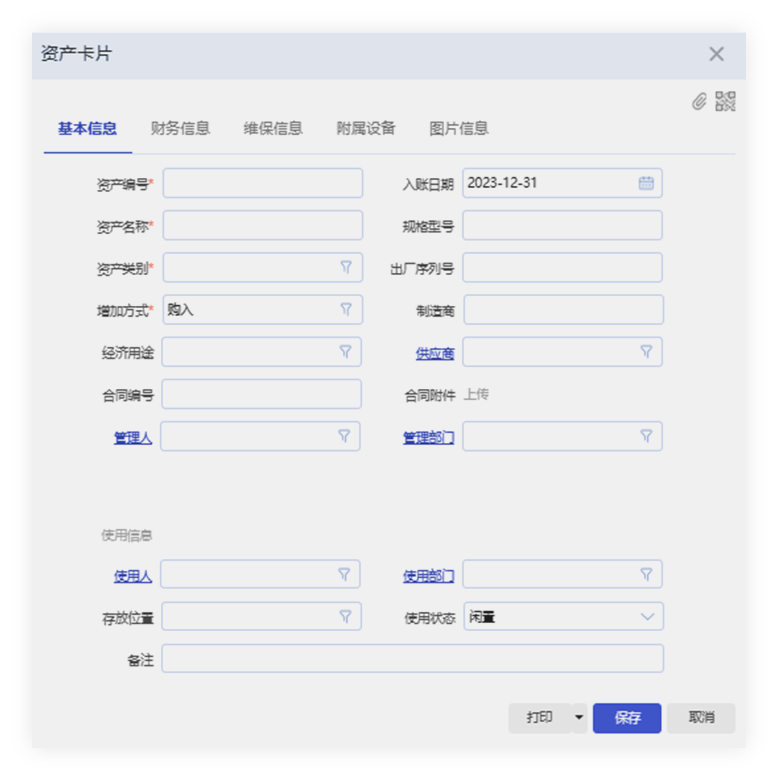Click filter icon in 管理部门 field
Screen dimensions: 778x780
(x=646, y=435)
